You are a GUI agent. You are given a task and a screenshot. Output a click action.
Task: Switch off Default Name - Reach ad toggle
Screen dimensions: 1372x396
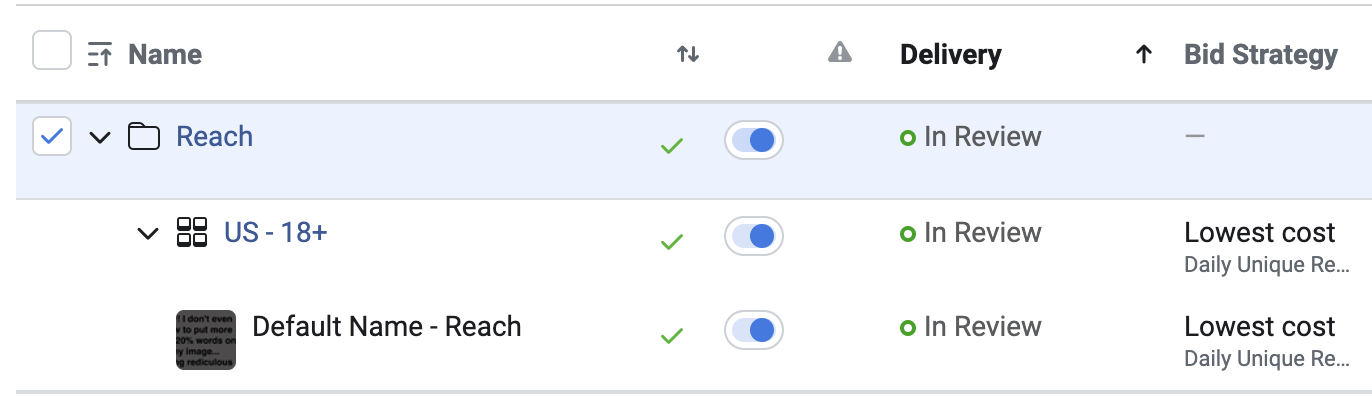click(754, 330)
